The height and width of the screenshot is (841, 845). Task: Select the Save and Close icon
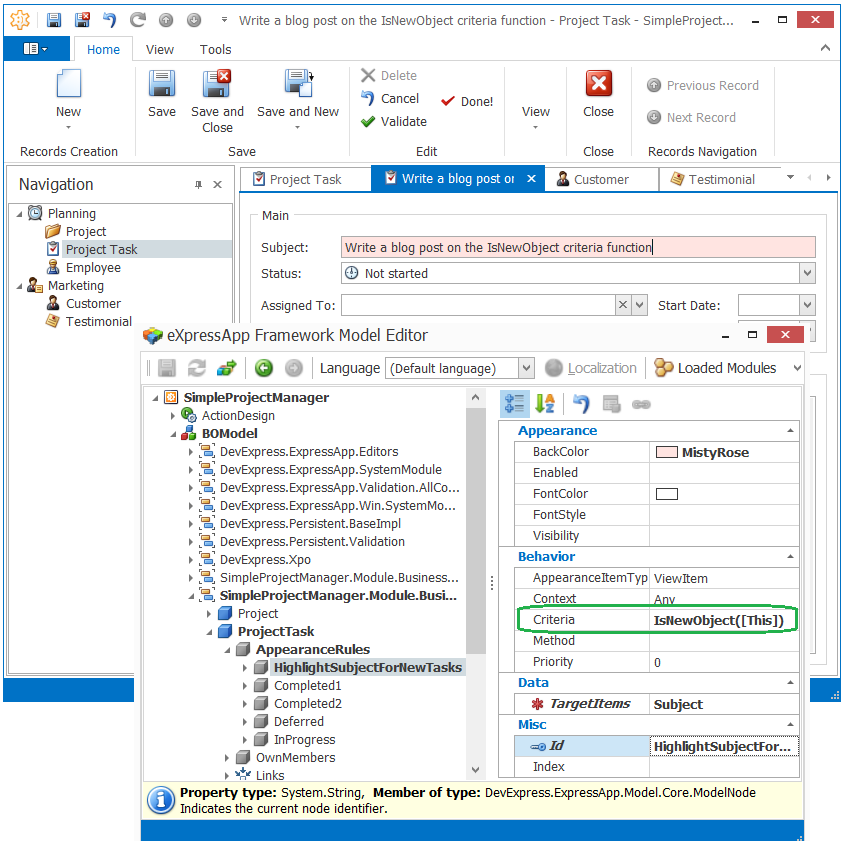click(x=217, y=88)
